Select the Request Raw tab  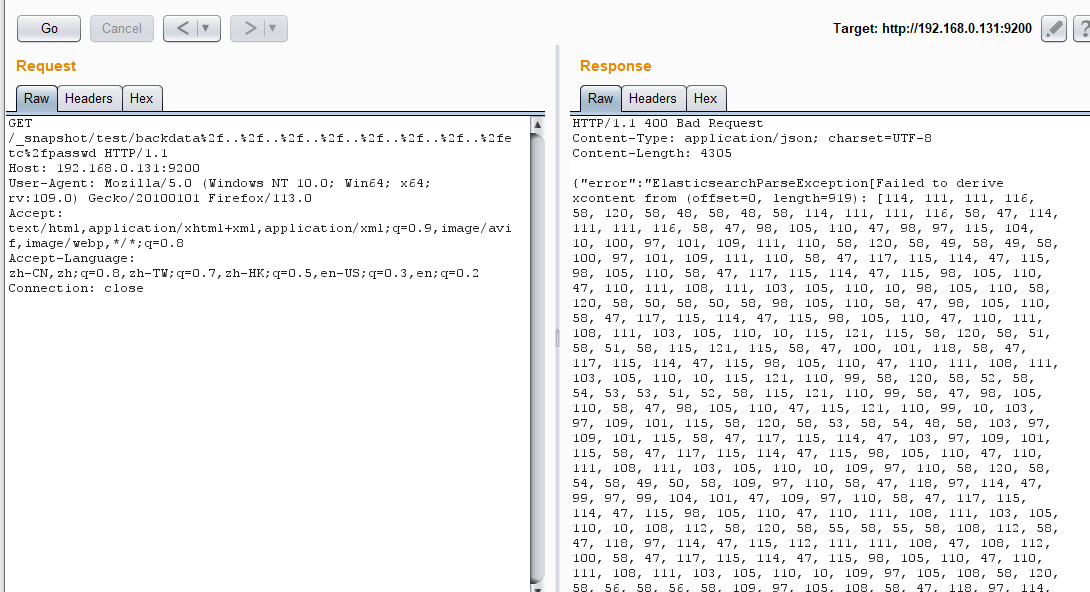pyautogui.click(x=36, y=99)
